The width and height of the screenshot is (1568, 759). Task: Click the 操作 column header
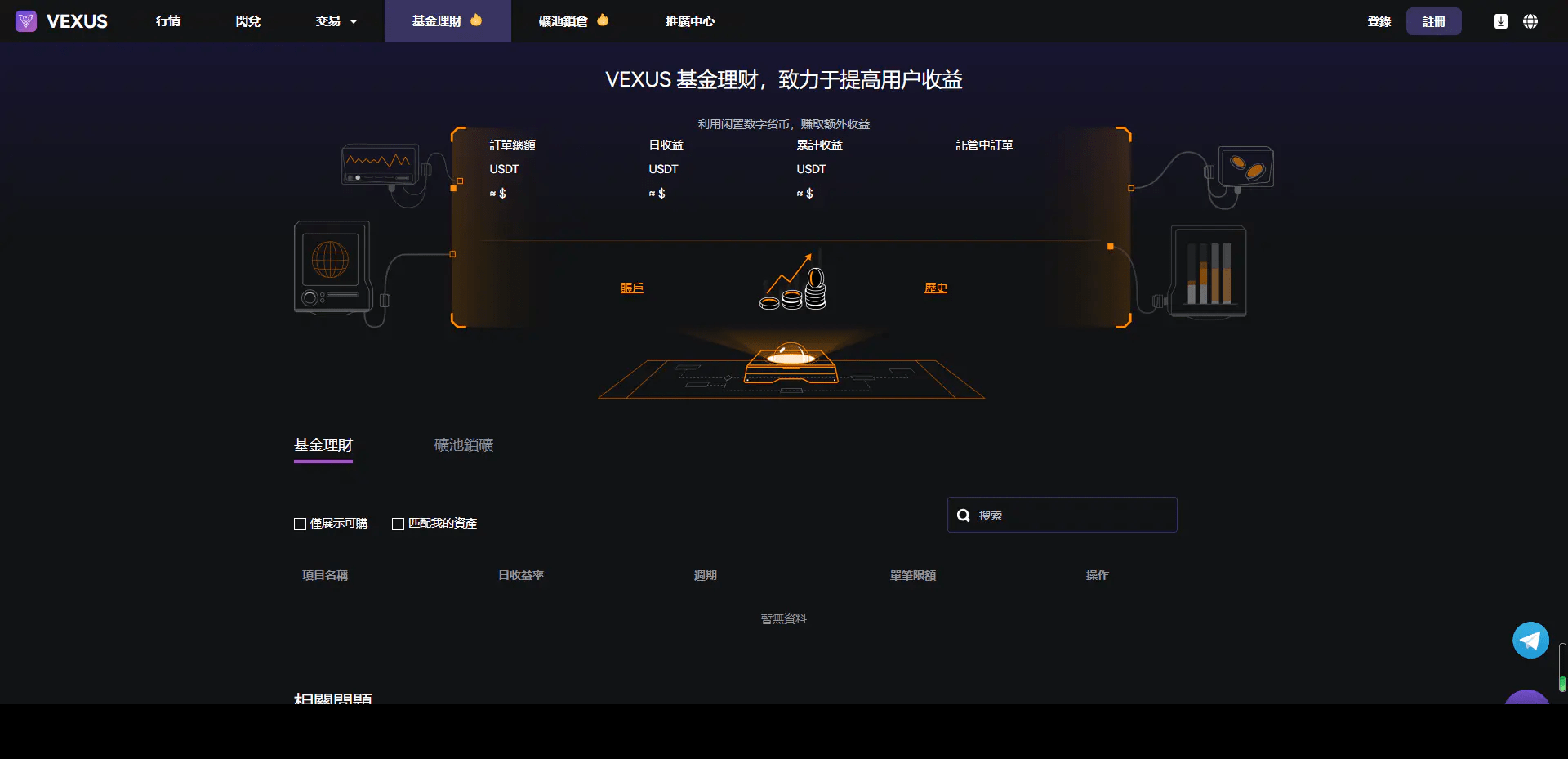pyautogui.click(x=1098, y=575)
